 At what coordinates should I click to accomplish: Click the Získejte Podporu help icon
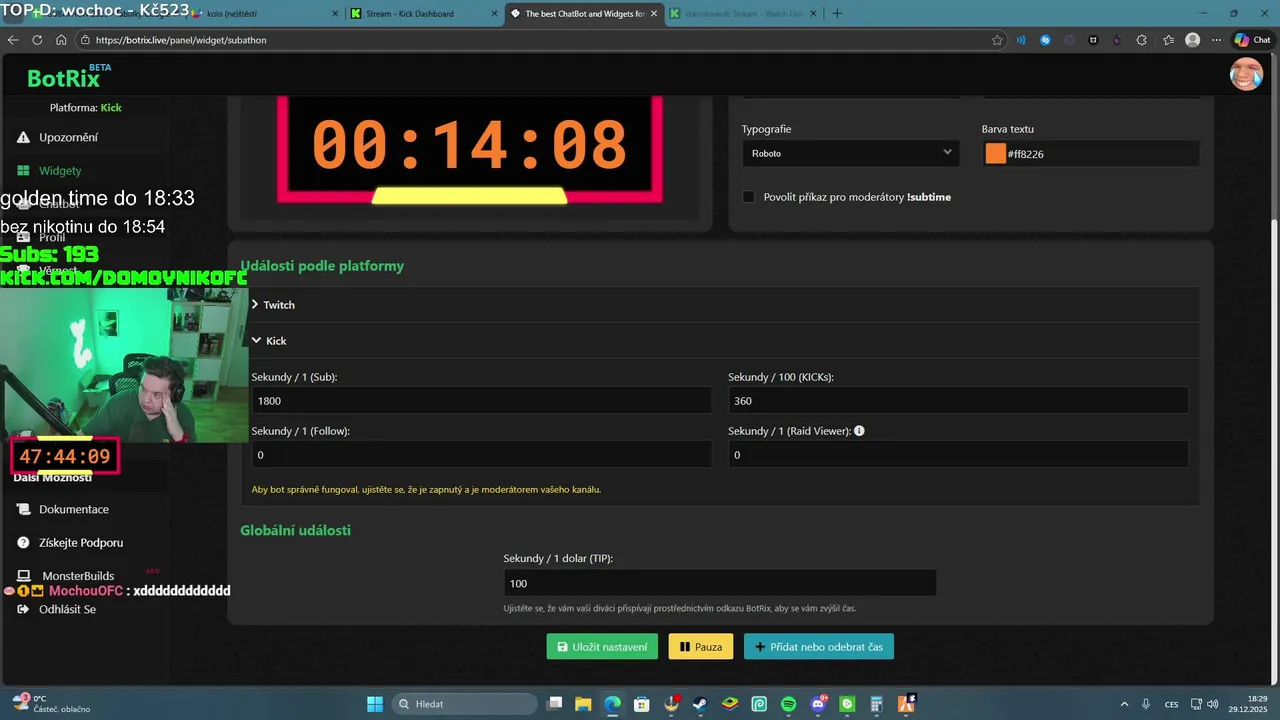24,542
